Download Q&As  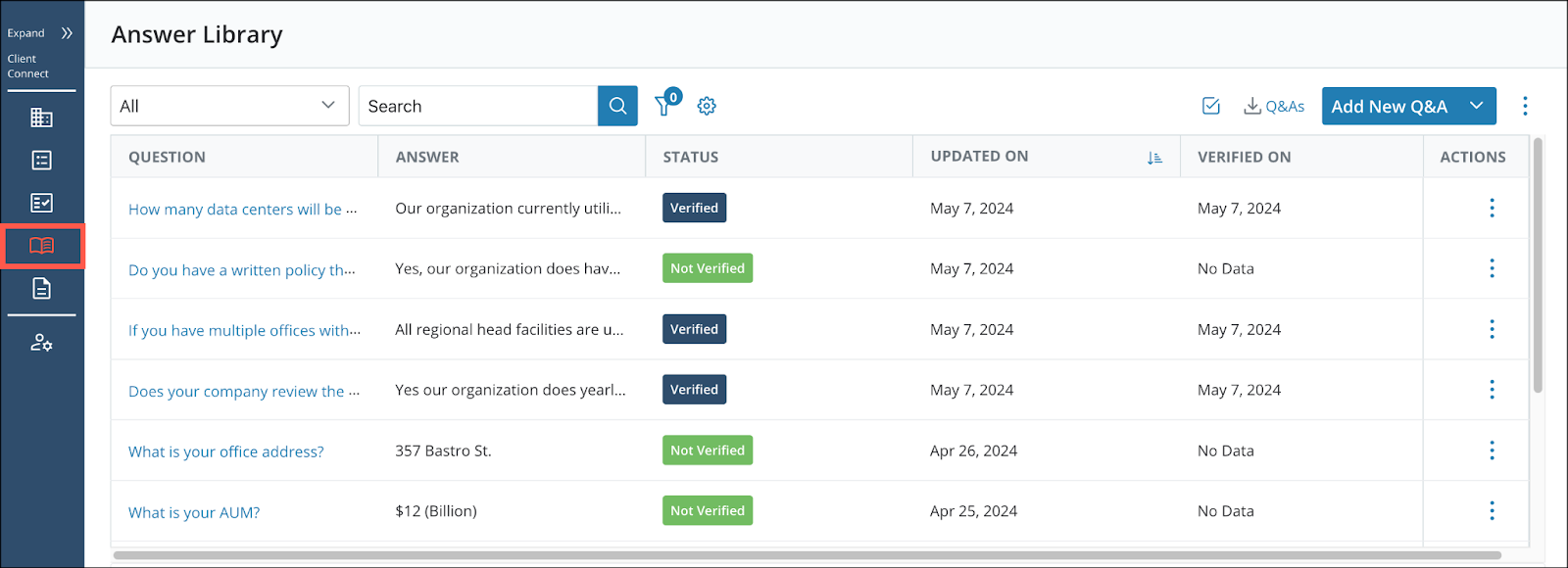tap(1274, 106)
